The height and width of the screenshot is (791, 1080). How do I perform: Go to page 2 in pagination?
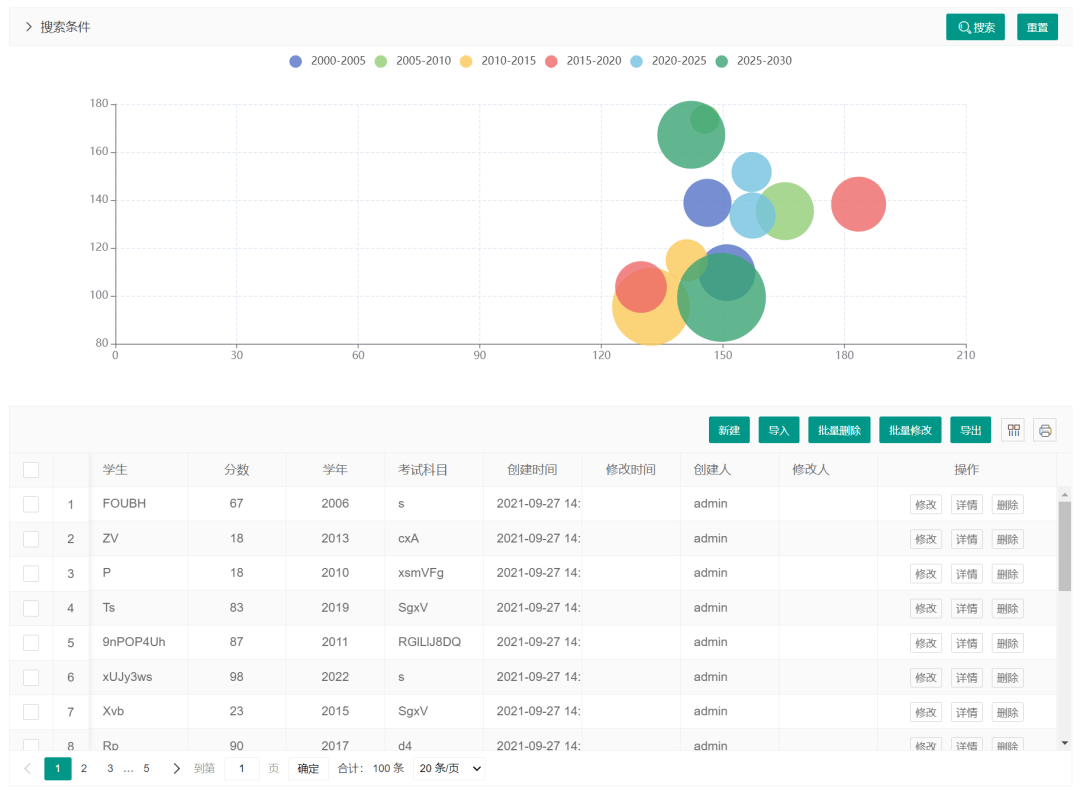84,768
